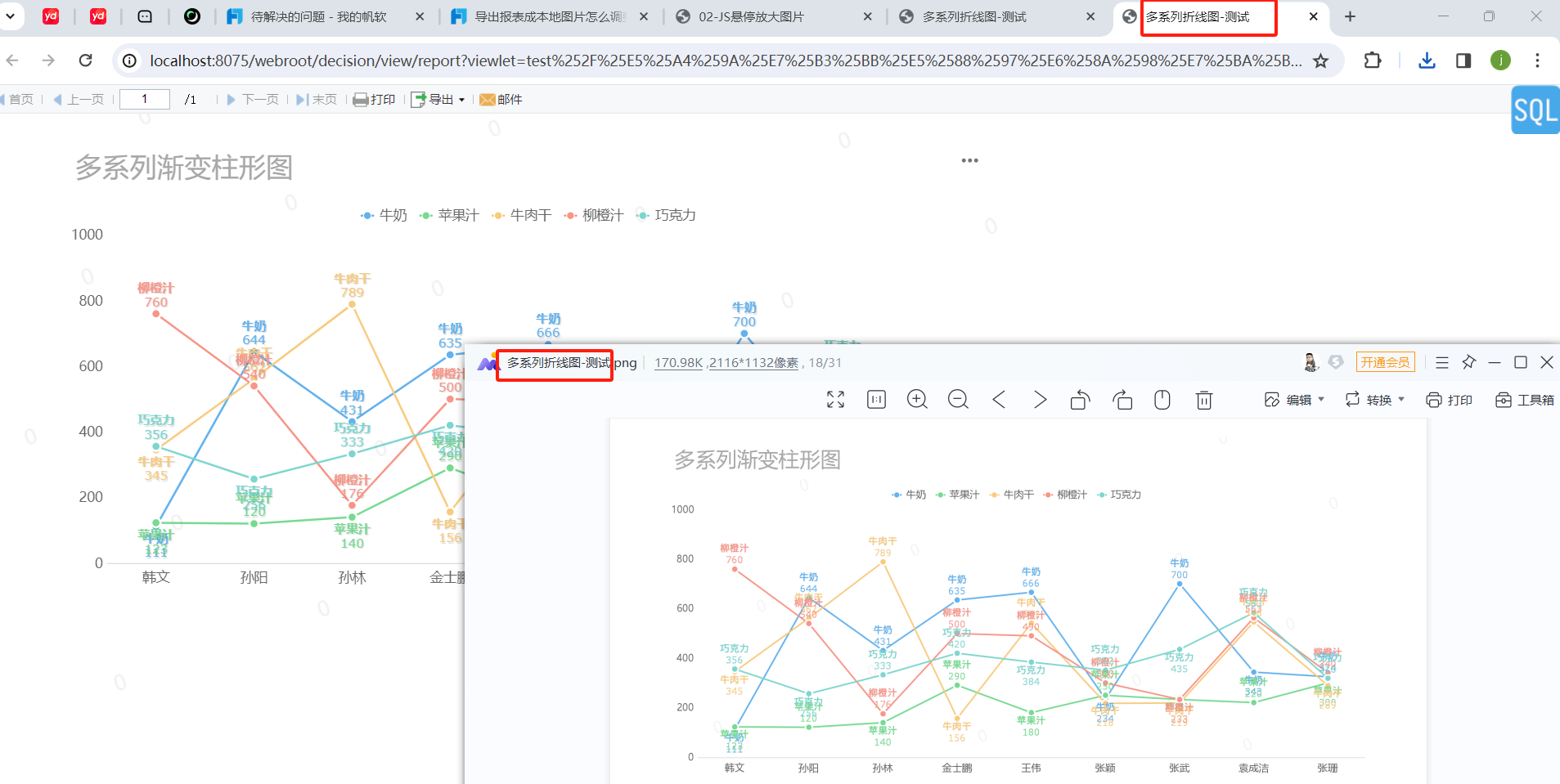The width and height of the screenshot is (1560, 784).
Task: Toggle the 牛奶 series in chart legend
Action: [384, 215]
